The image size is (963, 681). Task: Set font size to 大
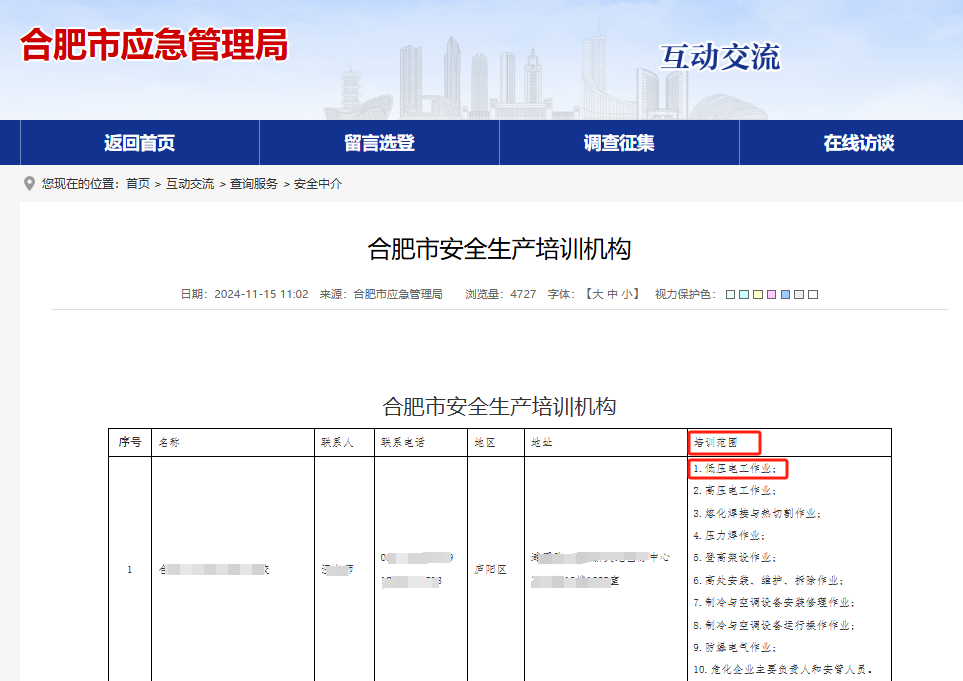pyautogui.click(x=597, y=295)
